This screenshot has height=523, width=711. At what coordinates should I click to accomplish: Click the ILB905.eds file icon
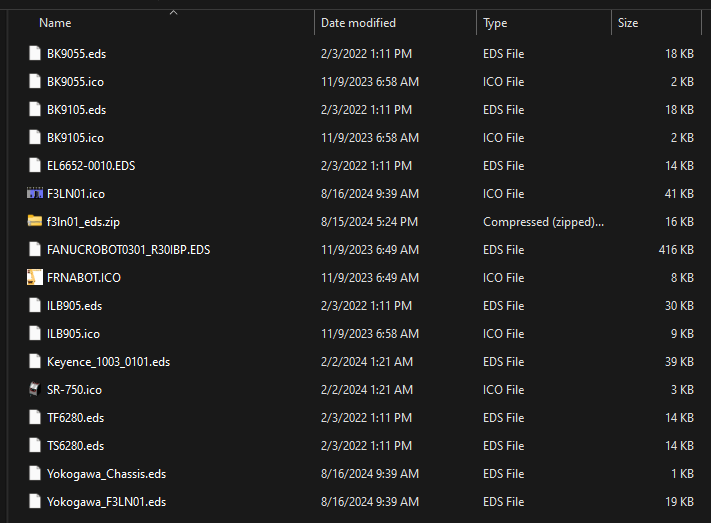pos(35,305)
